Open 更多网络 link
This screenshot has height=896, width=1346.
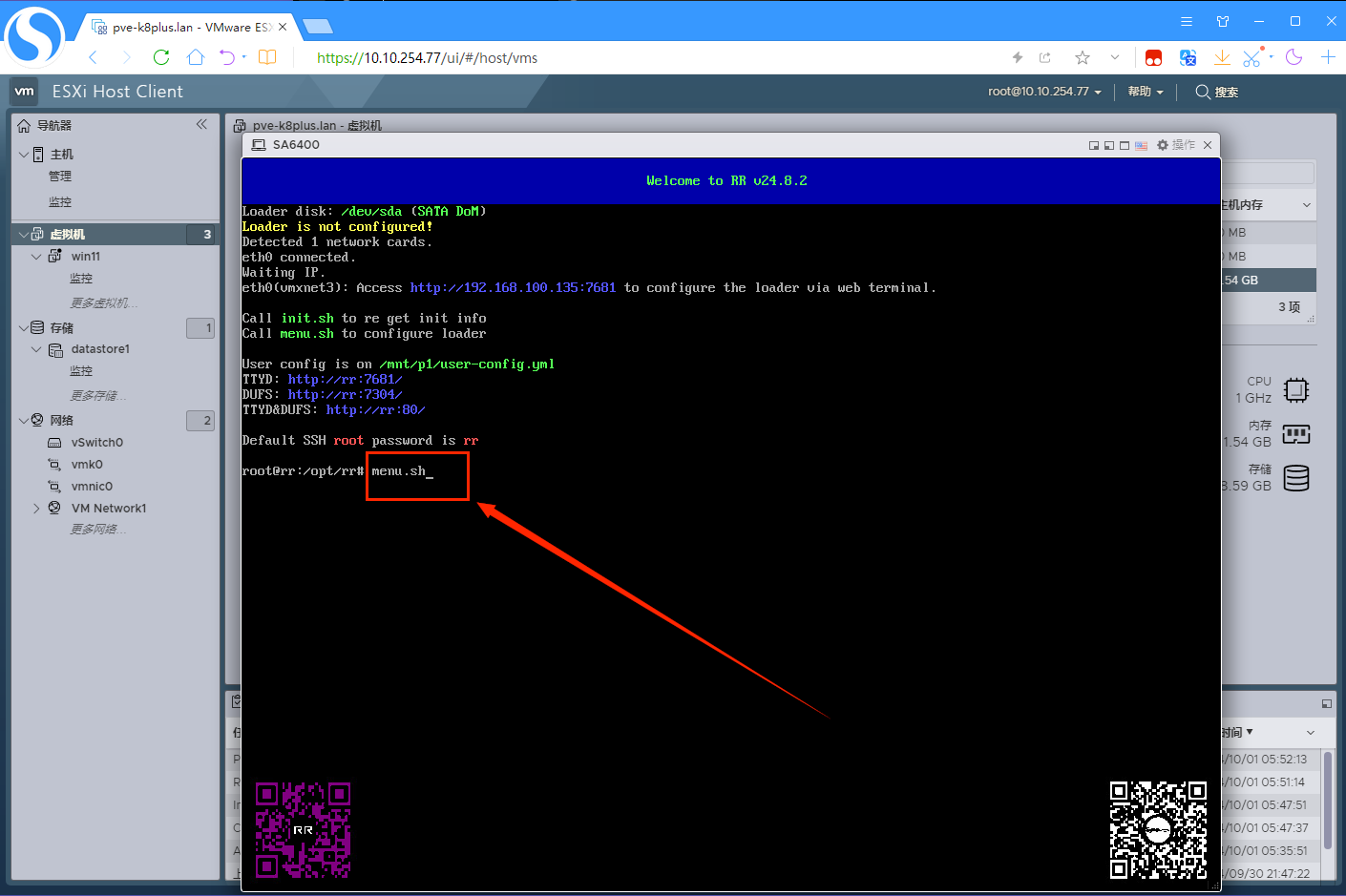coord(98,529)
